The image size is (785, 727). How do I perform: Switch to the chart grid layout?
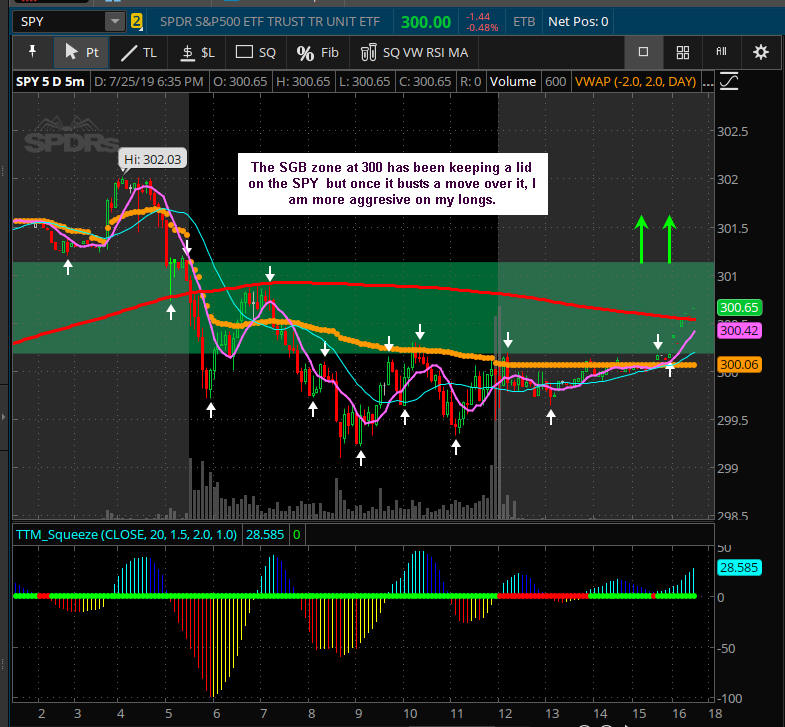[683, 52]
